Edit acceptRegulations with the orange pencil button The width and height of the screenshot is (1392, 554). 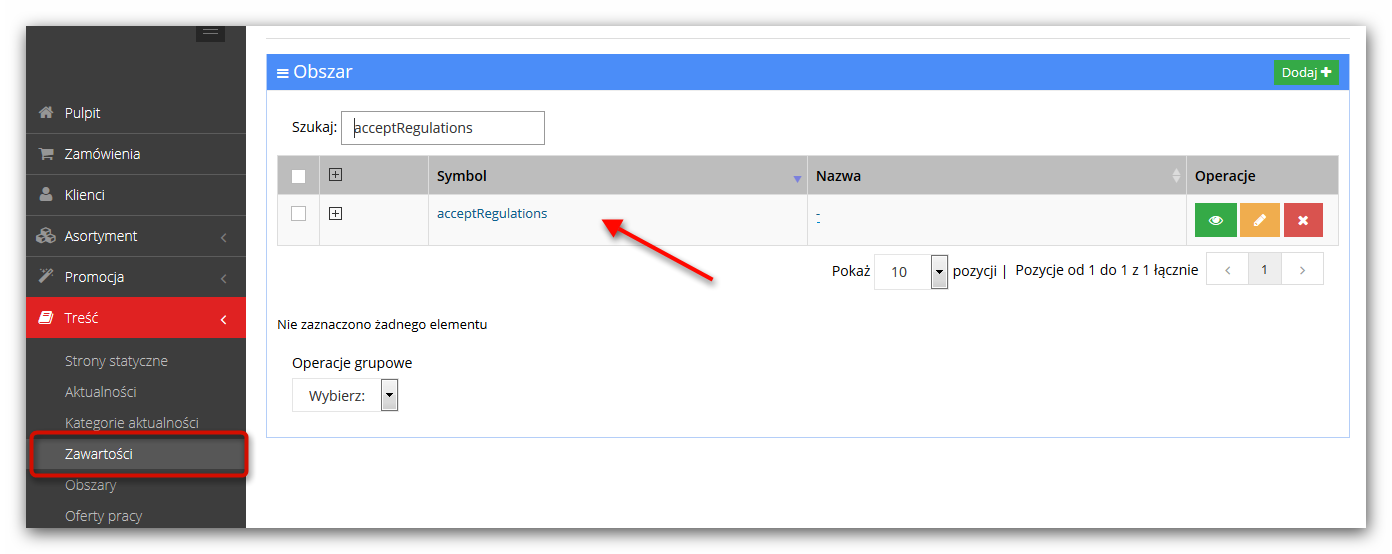click(x=1260, y=220)
